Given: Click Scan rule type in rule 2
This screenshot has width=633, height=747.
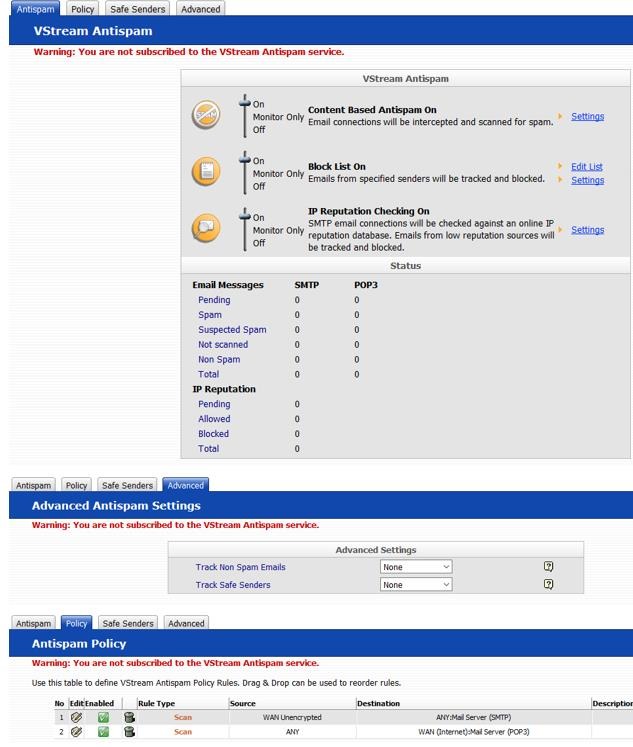Looking at the screenshot, I should point(183,732).
